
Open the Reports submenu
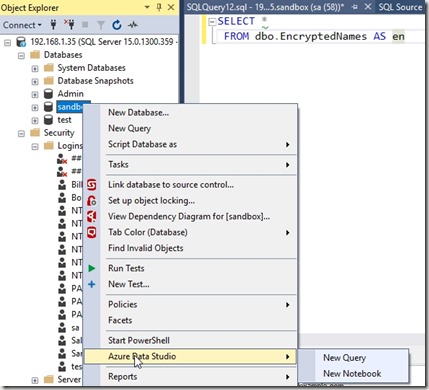190,377
